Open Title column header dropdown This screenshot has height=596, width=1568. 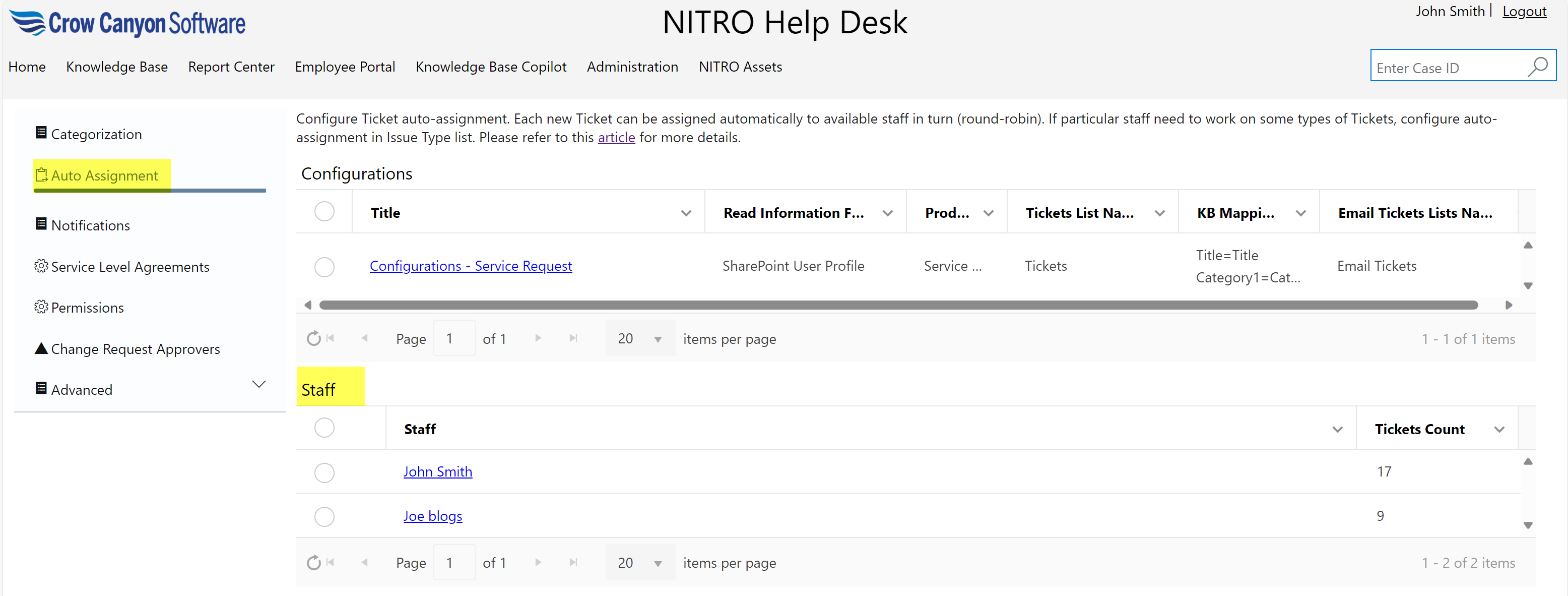pos(686,213)
